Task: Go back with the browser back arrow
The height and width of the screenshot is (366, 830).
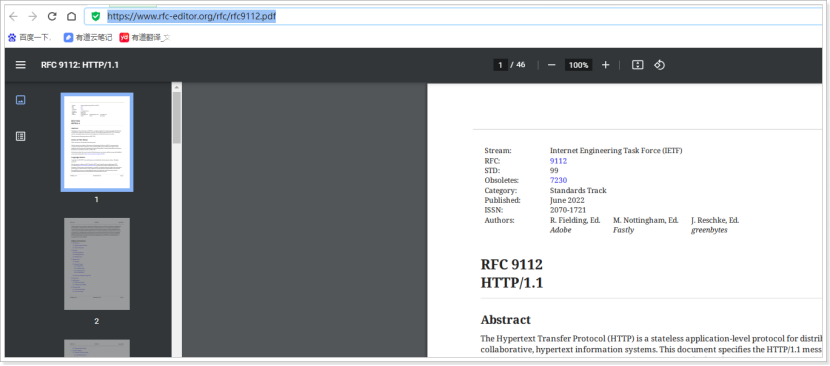Action: tap(13, 16)
